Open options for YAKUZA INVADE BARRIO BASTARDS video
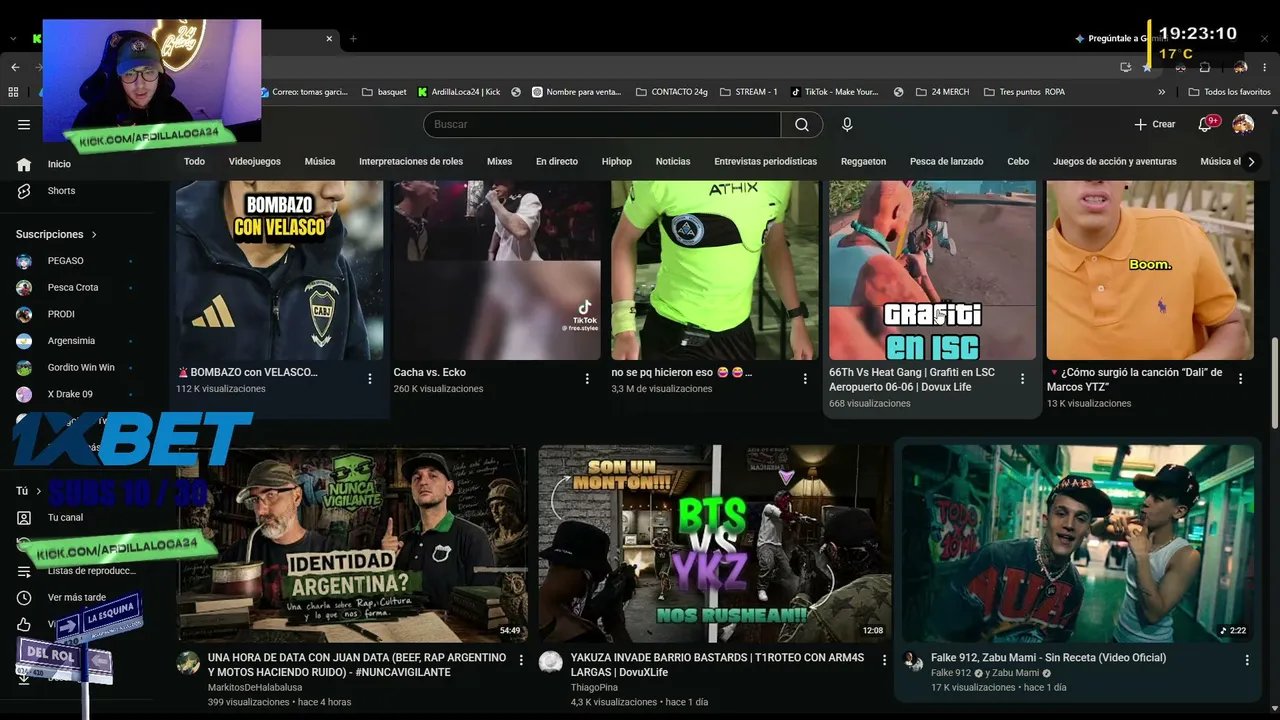Viewport: 1280px width, 720px height. click(x=884, y=660)
